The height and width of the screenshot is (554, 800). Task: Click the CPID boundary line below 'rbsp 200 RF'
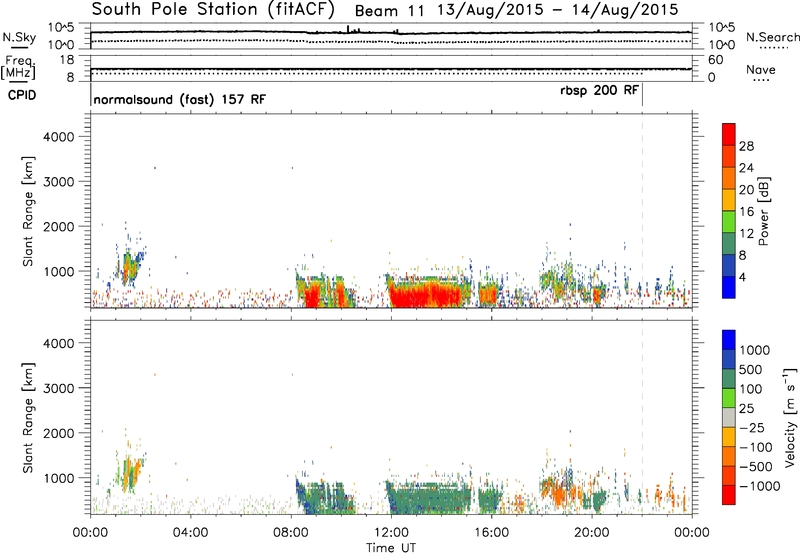pyautogui.click(x=642, y=95)
